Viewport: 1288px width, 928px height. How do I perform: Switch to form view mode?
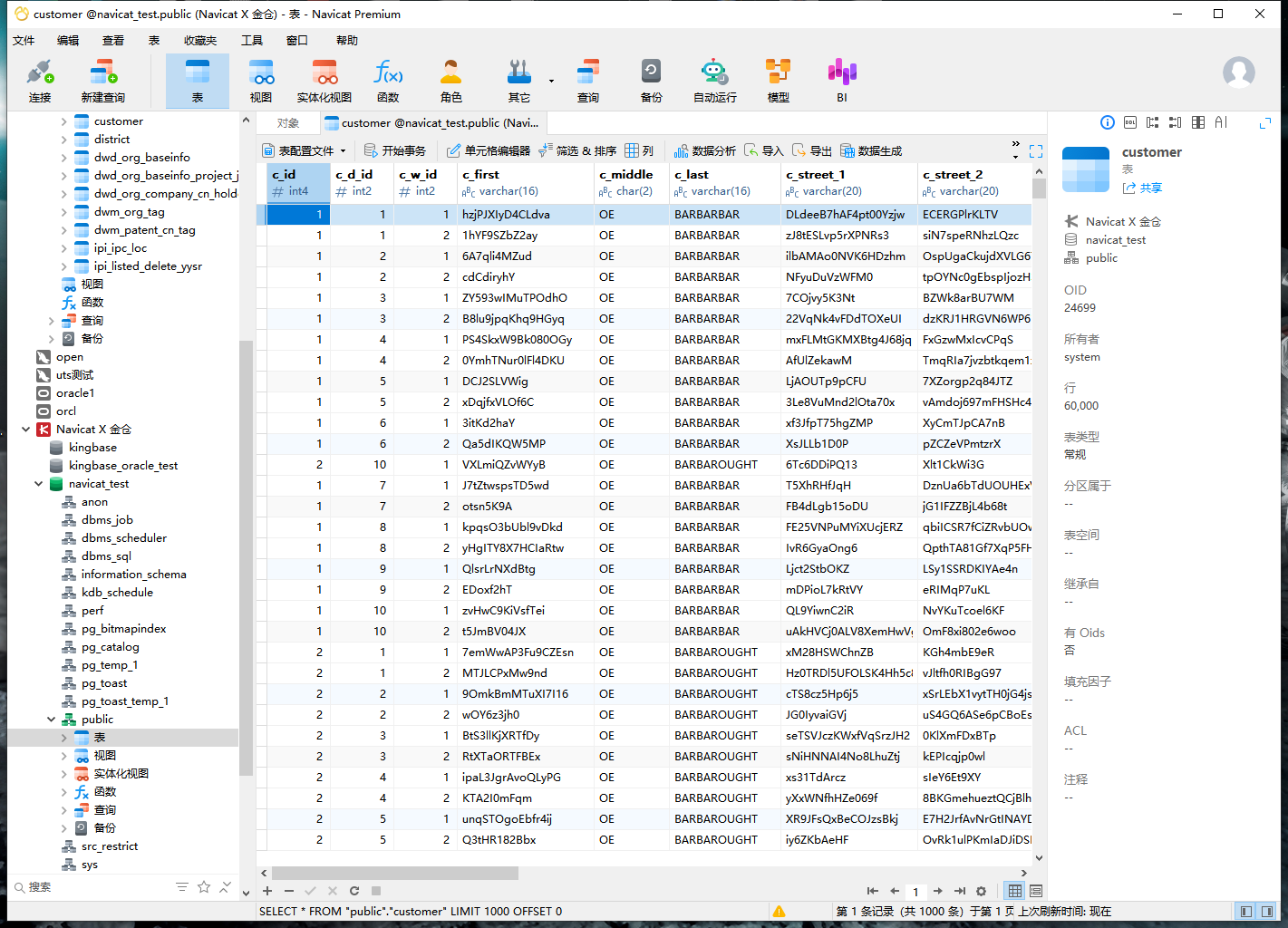point(1036,891)
